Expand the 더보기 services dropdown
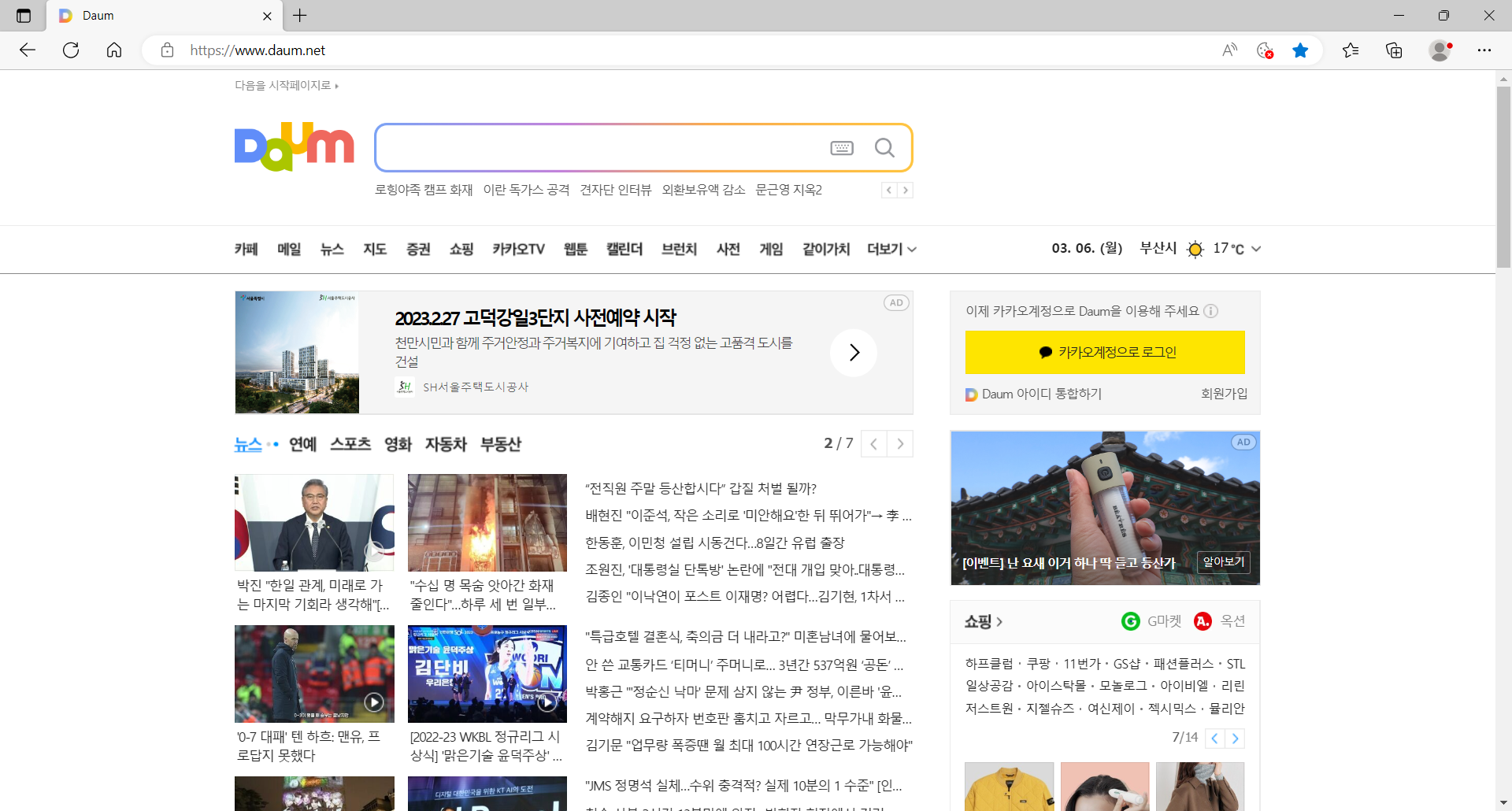 [891, 249]
